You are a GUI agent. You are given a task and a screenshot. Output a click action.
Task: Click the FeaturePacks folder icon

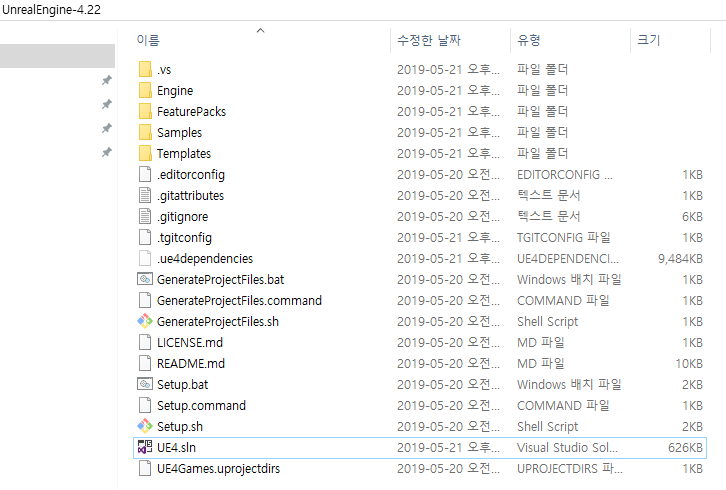[x=145, y=111]
